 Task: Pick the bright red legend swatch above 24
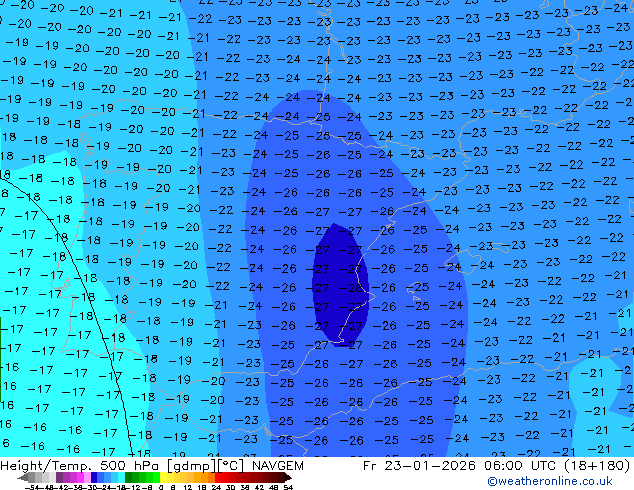point(218,478)
